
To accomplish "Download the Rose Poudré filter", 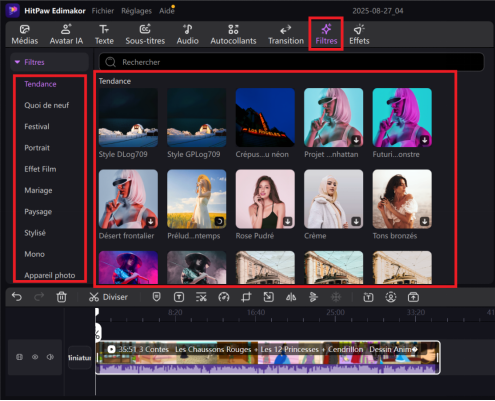I will 288,221.
